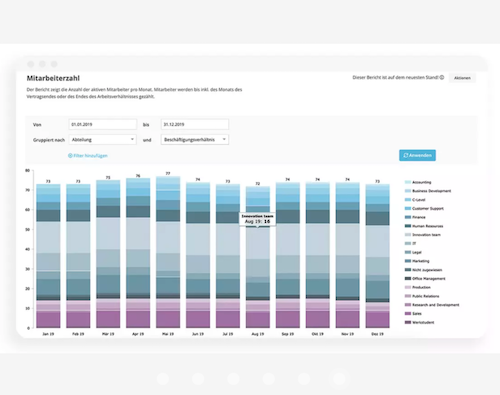Image resolution: width=500 pixels, height=395 pixels.
Task: Click the refresh icon on Anwenden button
Action: point(406,155)
